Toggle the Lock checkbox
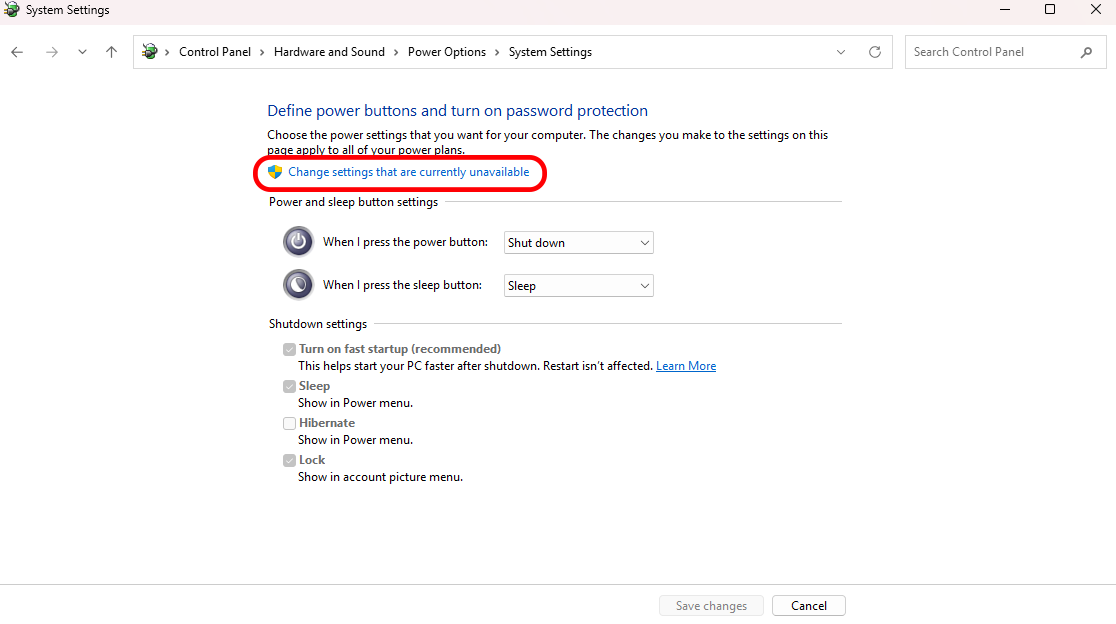Image resolution: width=1116 pixels, height=624 pixels. (x=289, y=460)
